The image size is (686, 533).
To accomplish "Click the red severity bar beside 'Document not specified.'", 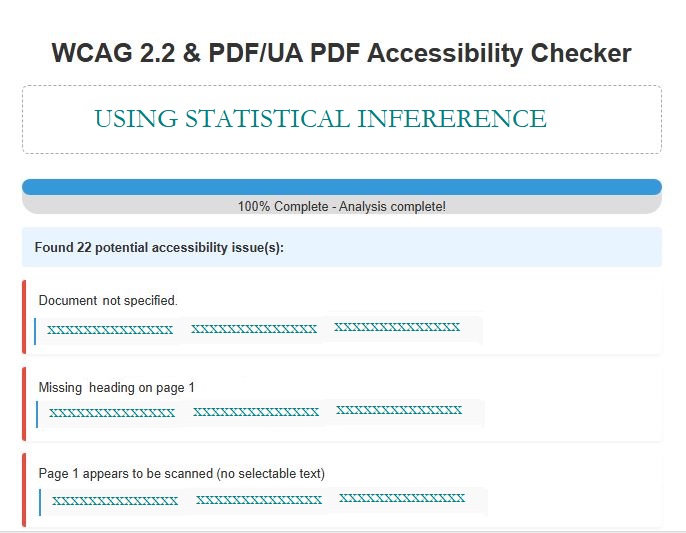I will tap(24, 317).
